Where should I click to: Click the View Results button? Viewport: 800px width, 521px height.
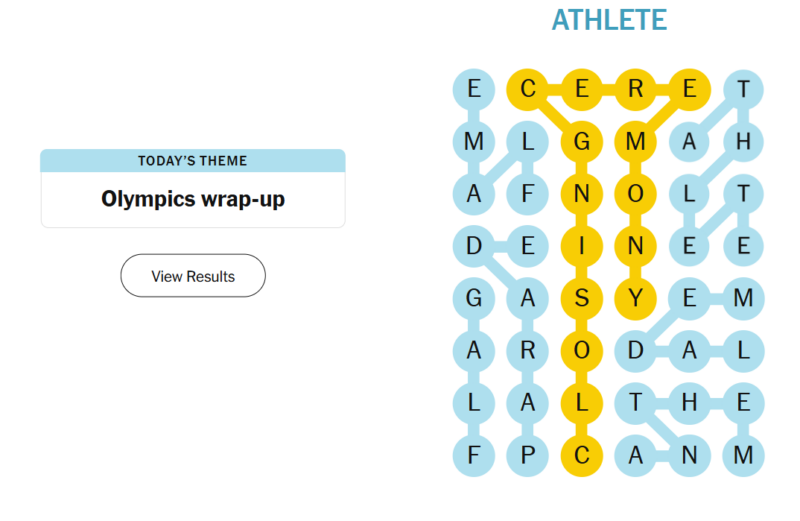[193, 276]
